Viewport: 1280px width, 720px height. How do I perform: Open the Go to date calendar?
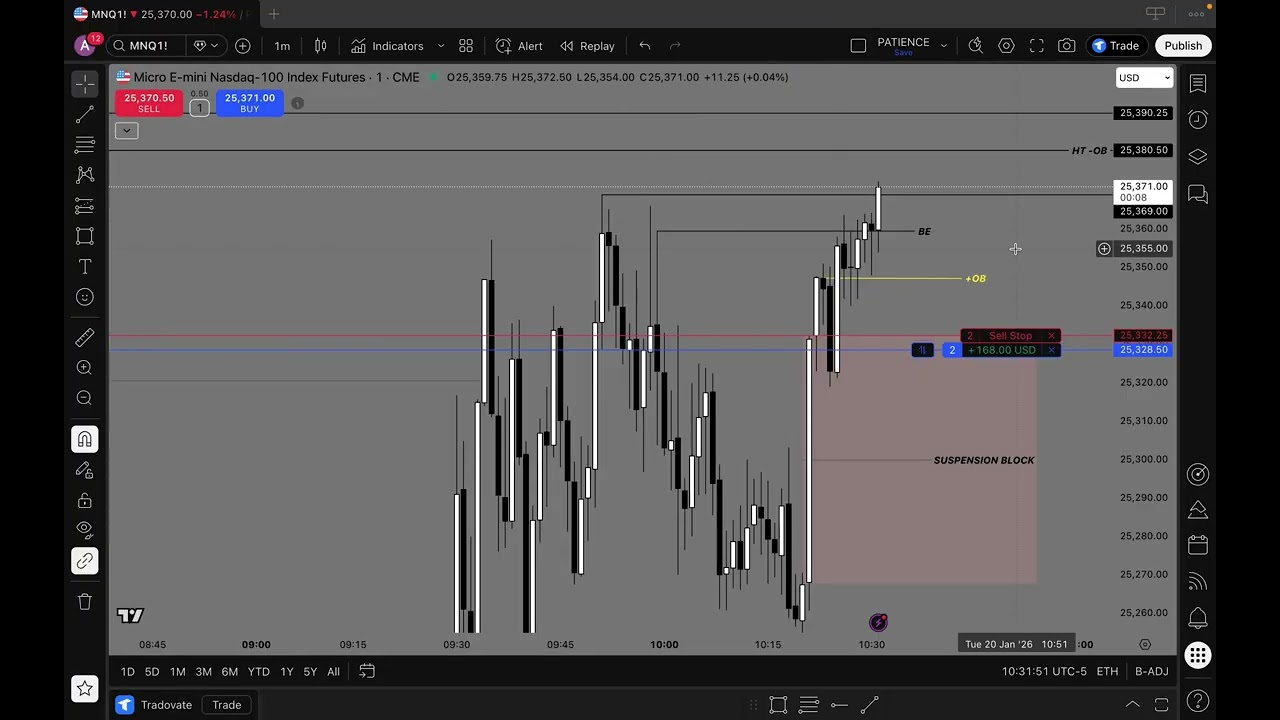click(367, 672)
